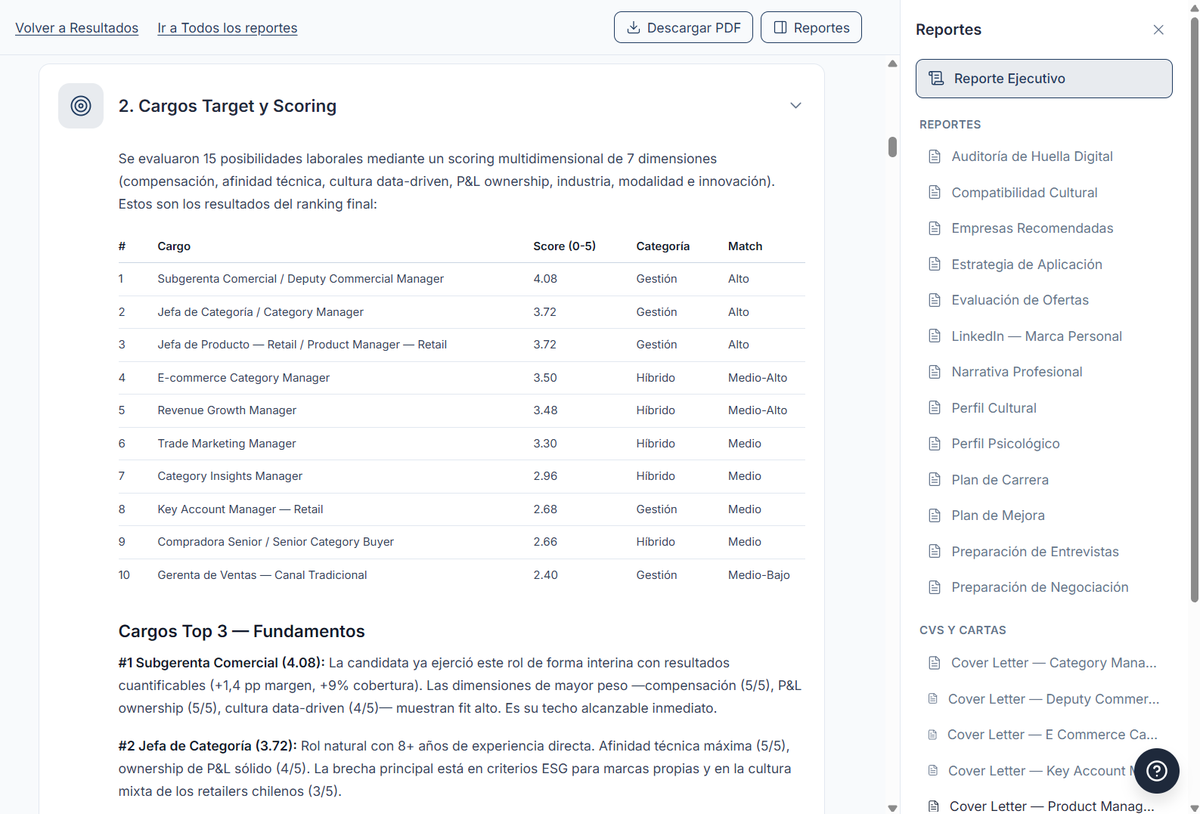Close the Reportes side panel

pos(1158,30)
